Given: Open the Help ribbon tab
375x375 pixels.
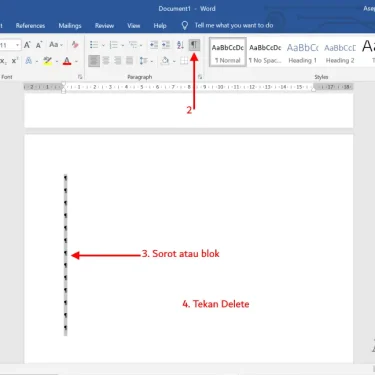Looking at the screenshot, I should 160,26.
